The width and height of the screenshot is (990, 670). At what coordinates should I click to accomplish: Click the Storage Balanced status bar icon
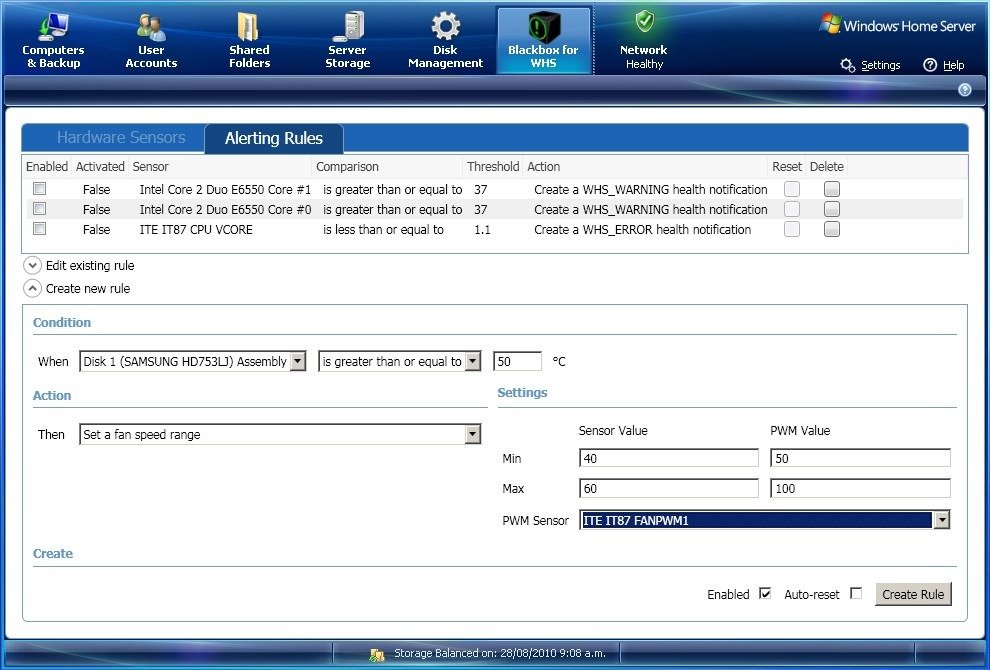377,654
